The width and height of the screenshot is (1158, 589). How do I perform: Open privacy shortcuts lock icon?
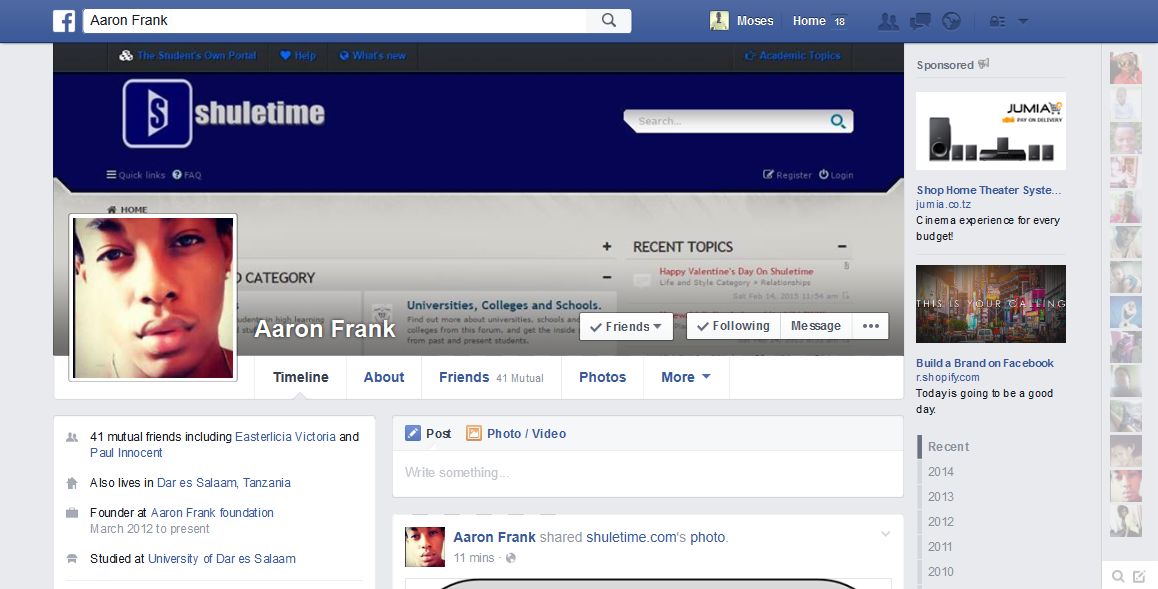point(997,21)
